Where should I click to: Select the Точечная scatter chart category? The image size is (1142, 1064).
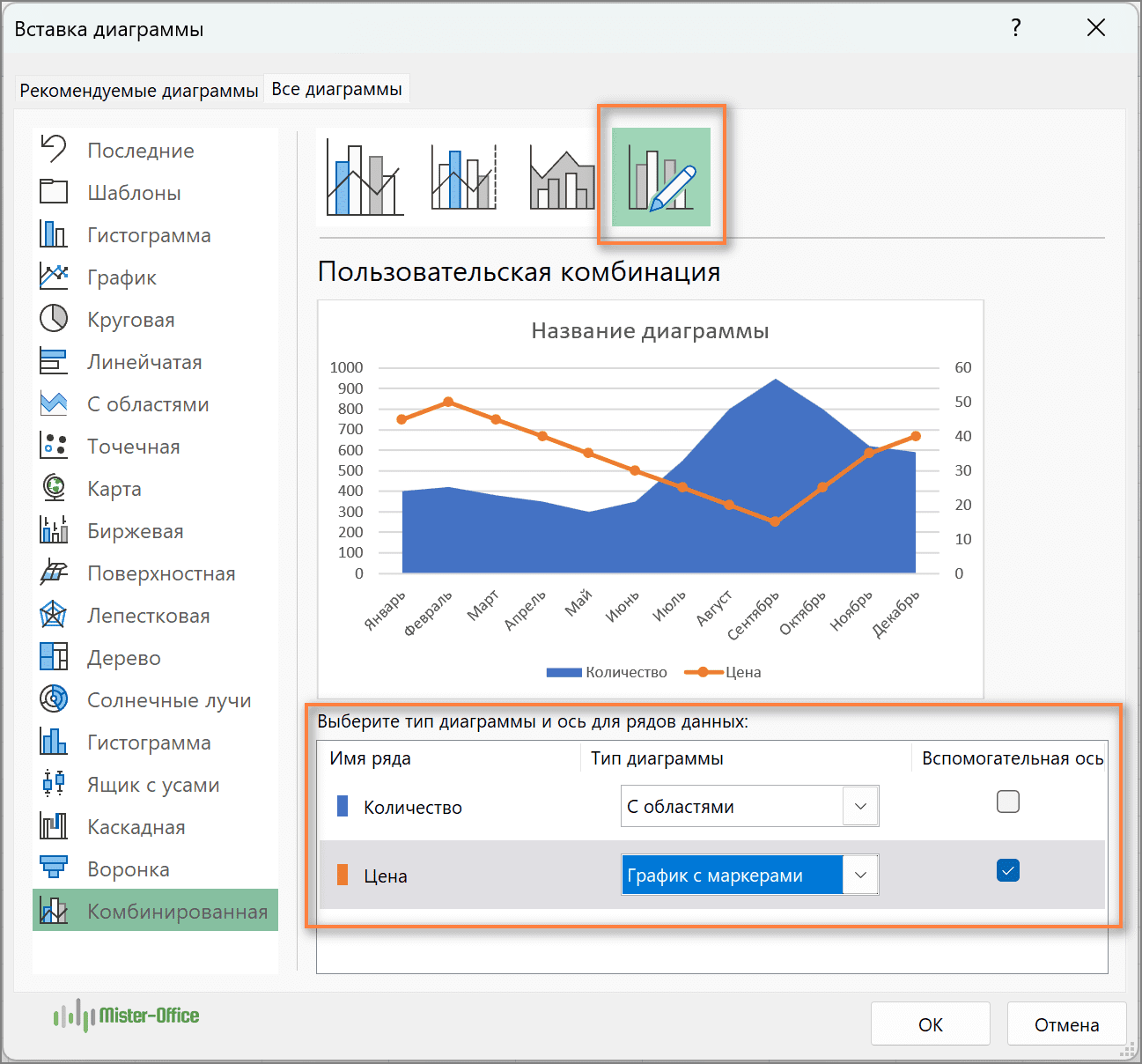133,447
